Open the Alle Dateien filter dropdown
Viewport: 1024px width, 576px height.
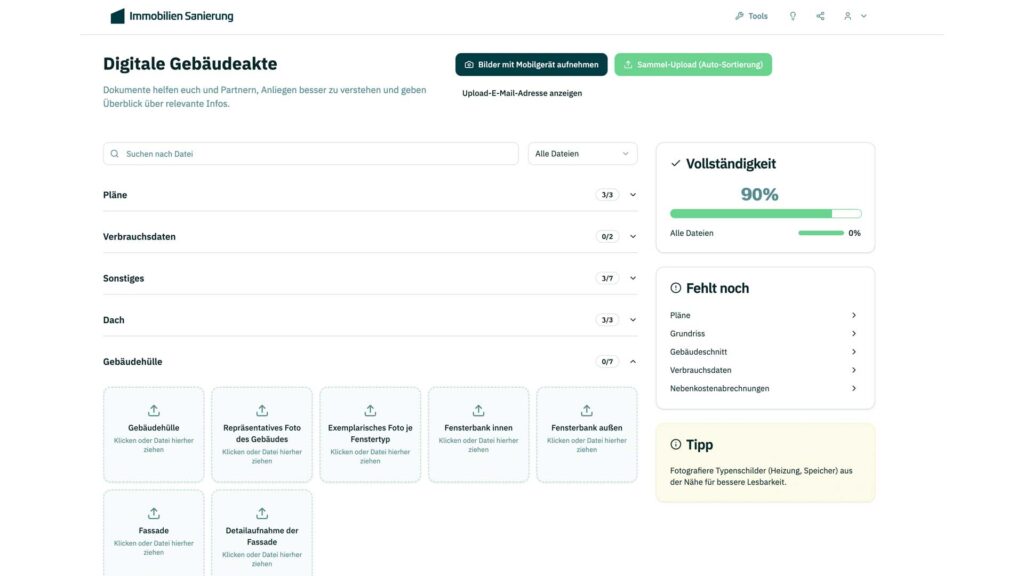[x=582, y=154]
